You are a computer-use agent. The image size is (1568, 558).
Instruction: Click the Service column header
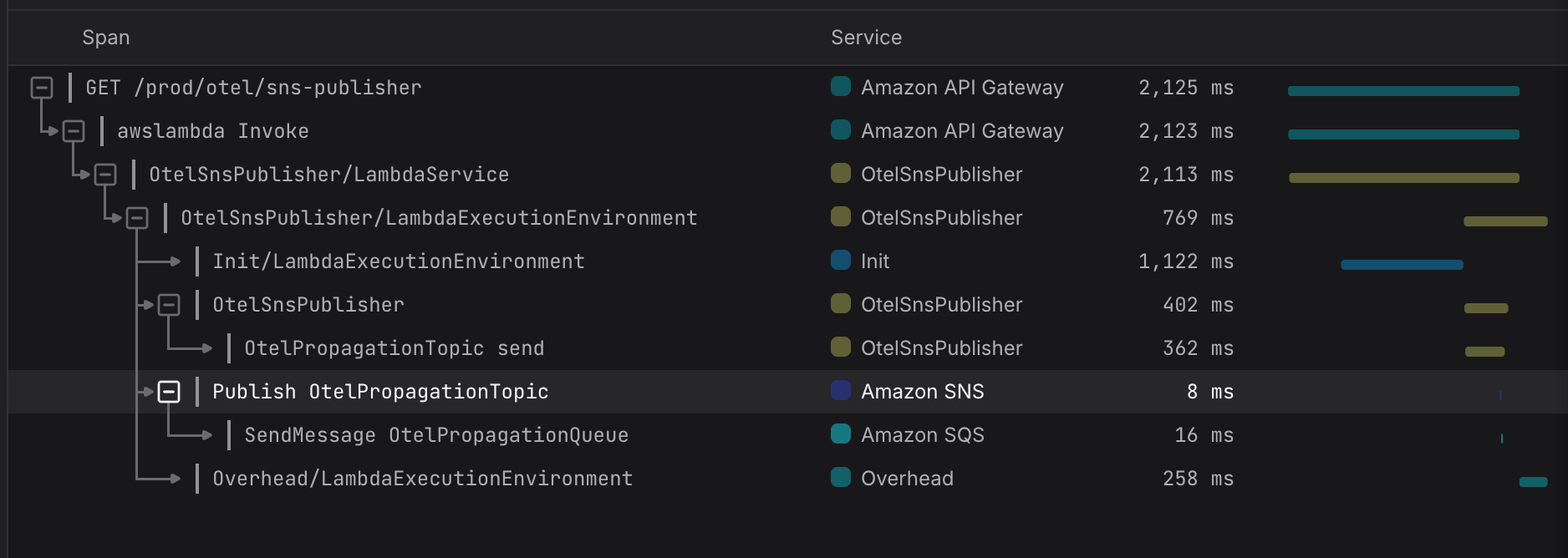[x=866, y=38]
